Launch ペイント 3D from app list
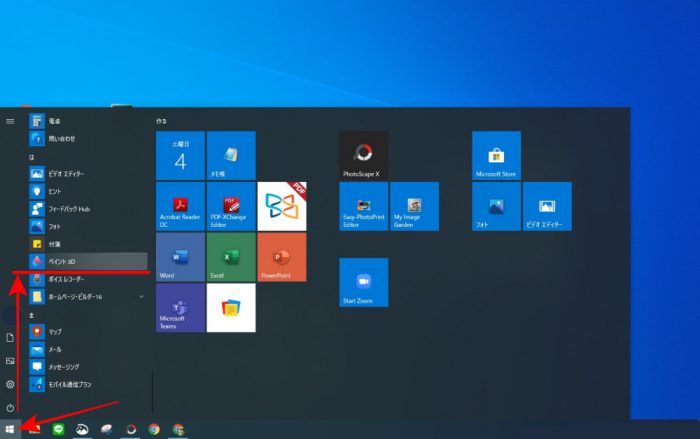Viewport: 700px width, 439px height. [x=88, y=261]
